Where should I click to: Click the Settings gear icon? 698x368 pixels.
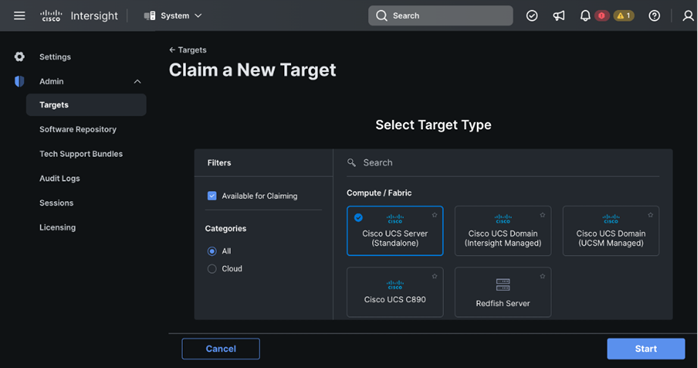pos(19,57)
